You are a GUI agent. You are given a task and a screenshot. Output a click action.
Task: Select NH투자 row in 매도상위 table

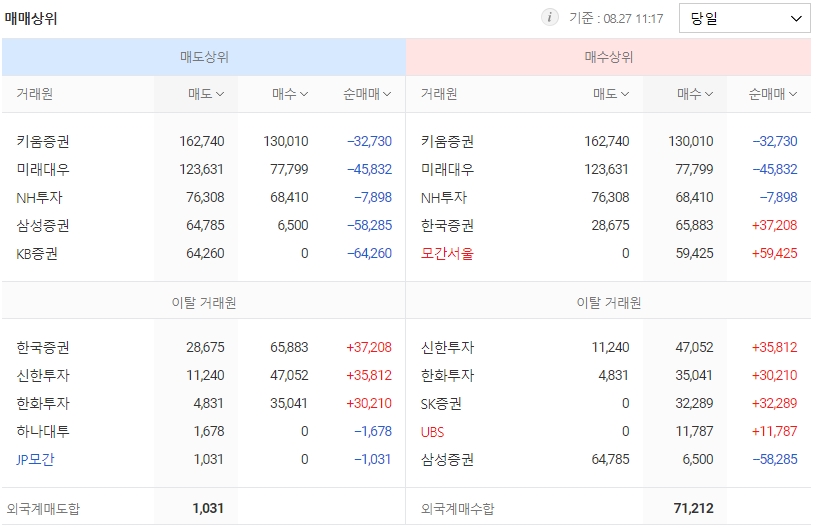tap(204, 197)
